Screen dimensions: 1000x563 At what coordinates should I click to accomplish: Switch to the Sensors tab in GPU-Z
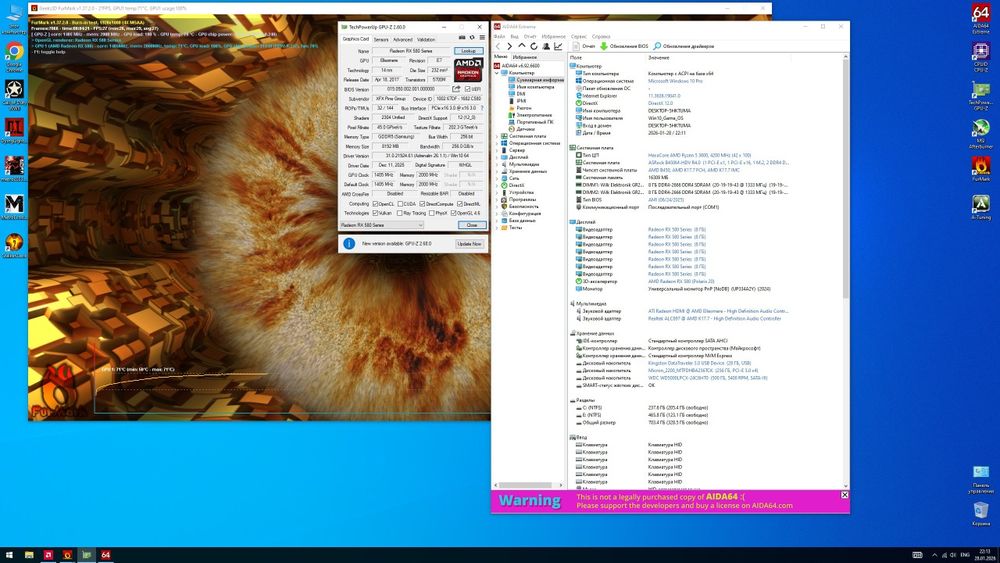[x=381, y=40]
